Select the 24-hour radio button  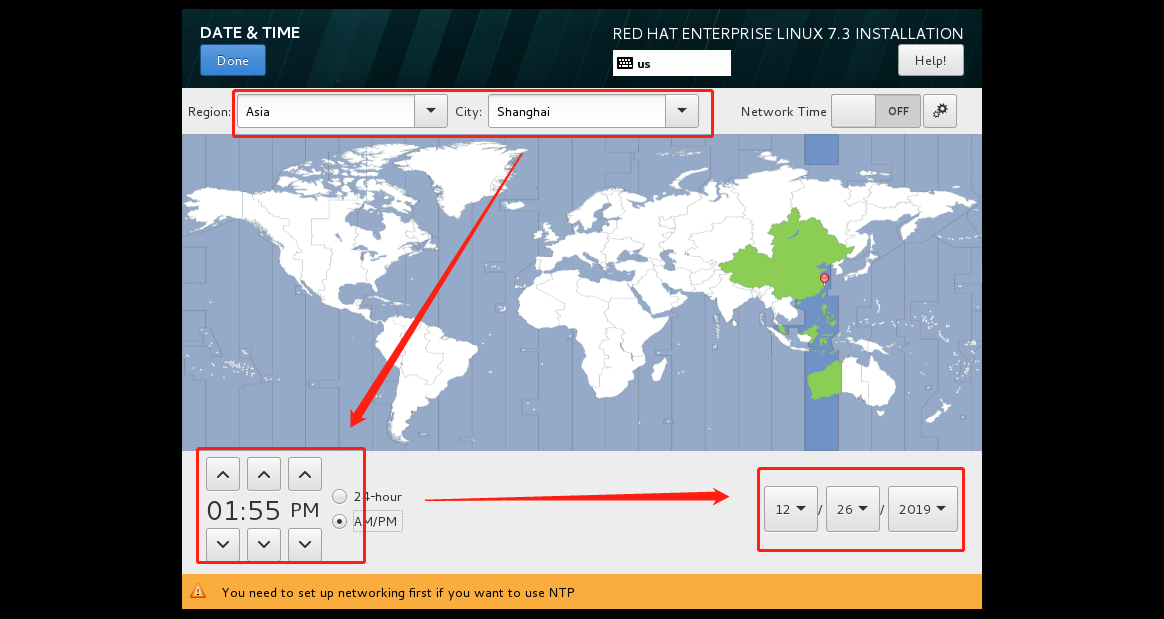click(x=339, y=497)
